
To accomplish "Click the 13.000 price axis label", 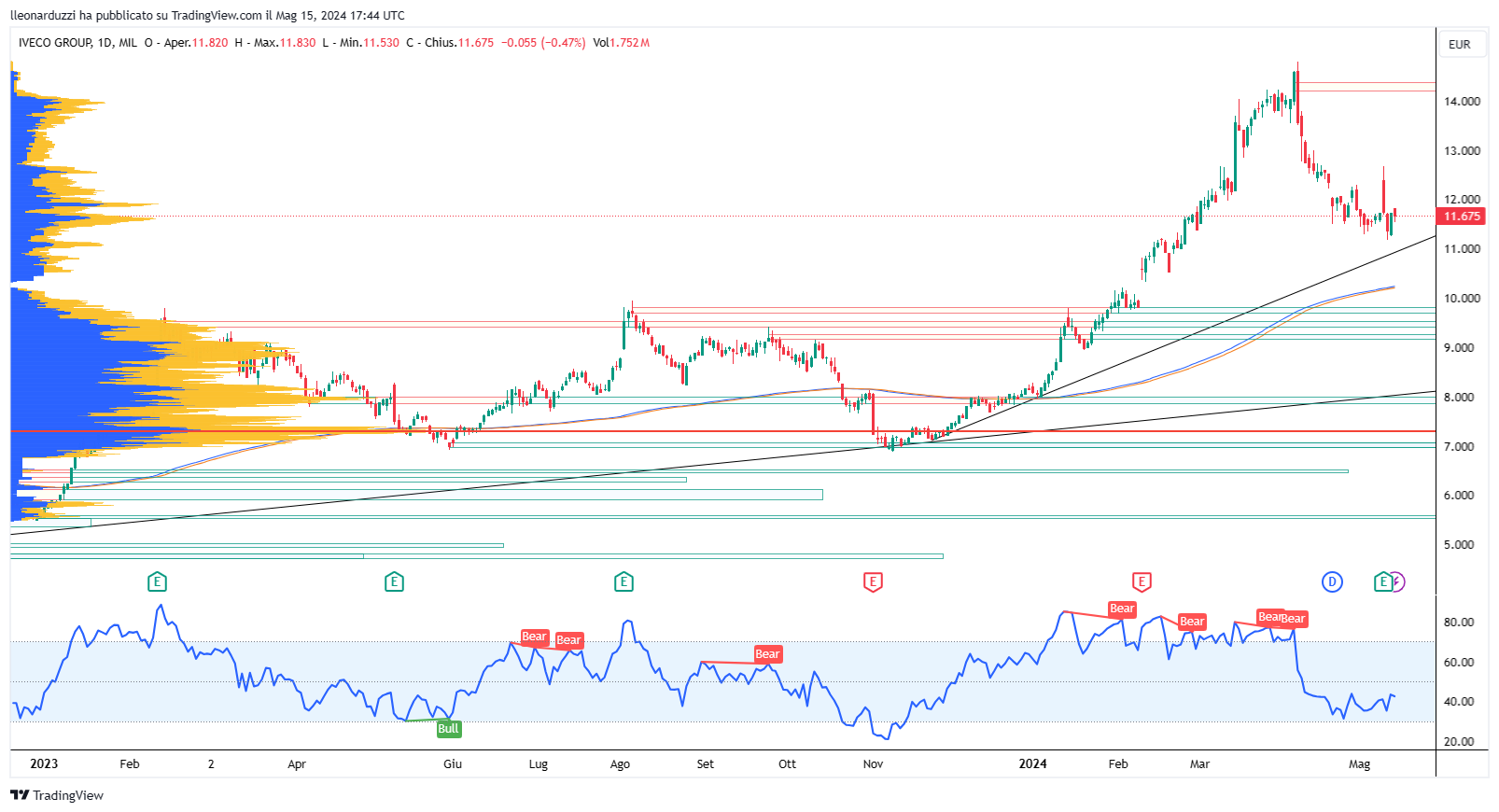I will click(1462, 151).
